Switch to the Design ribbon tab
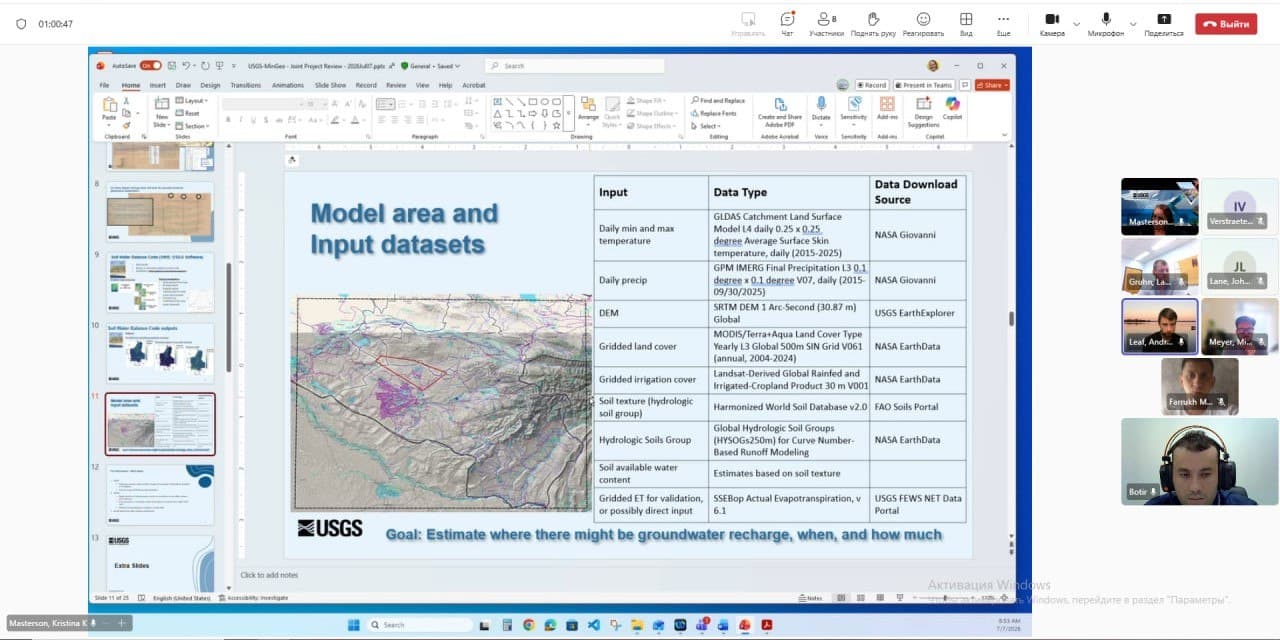1280x640 pixels. click(210, 85)
